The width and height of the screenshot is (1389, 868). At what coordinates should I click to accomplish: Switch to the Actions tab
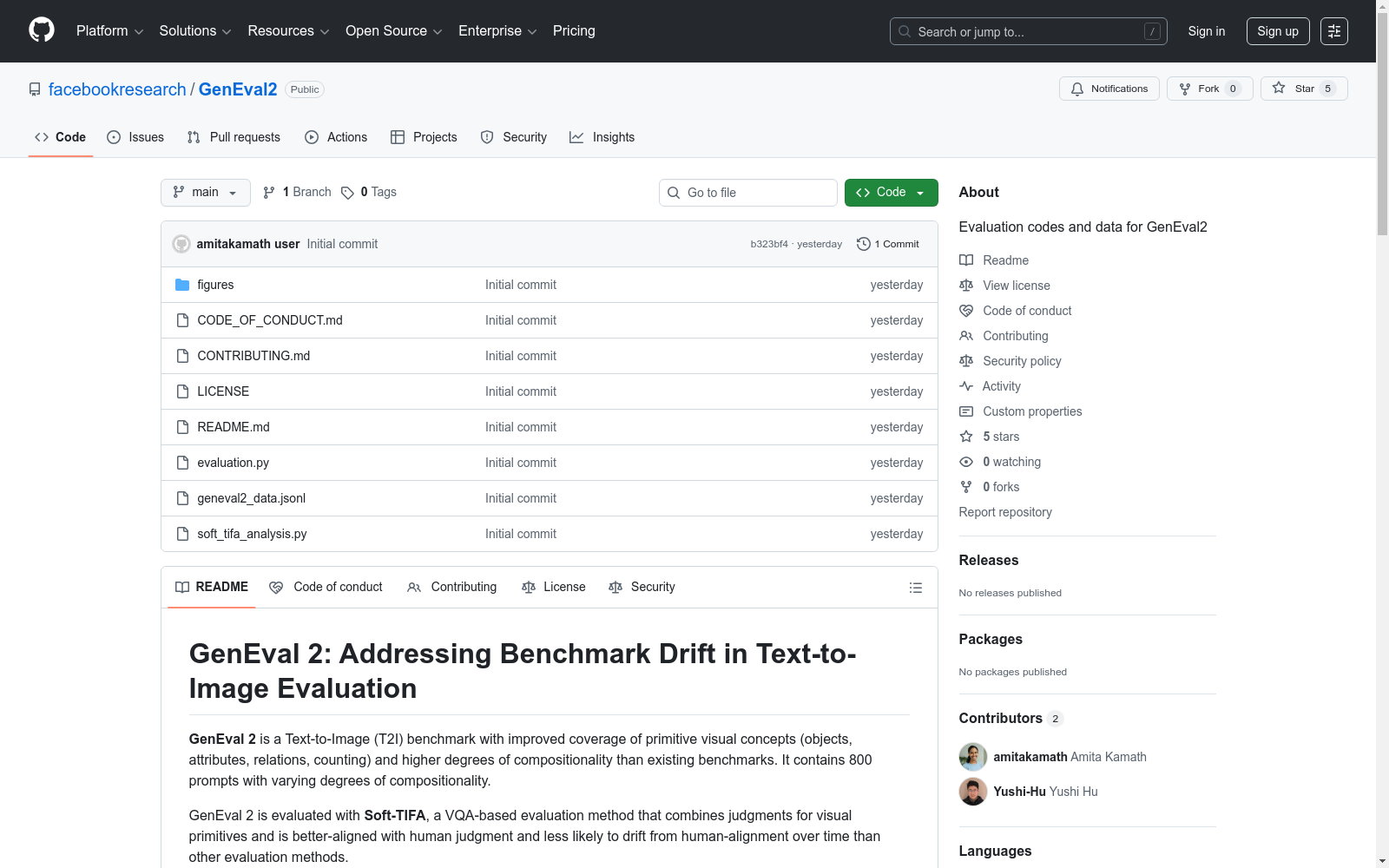tap(336, 137)
